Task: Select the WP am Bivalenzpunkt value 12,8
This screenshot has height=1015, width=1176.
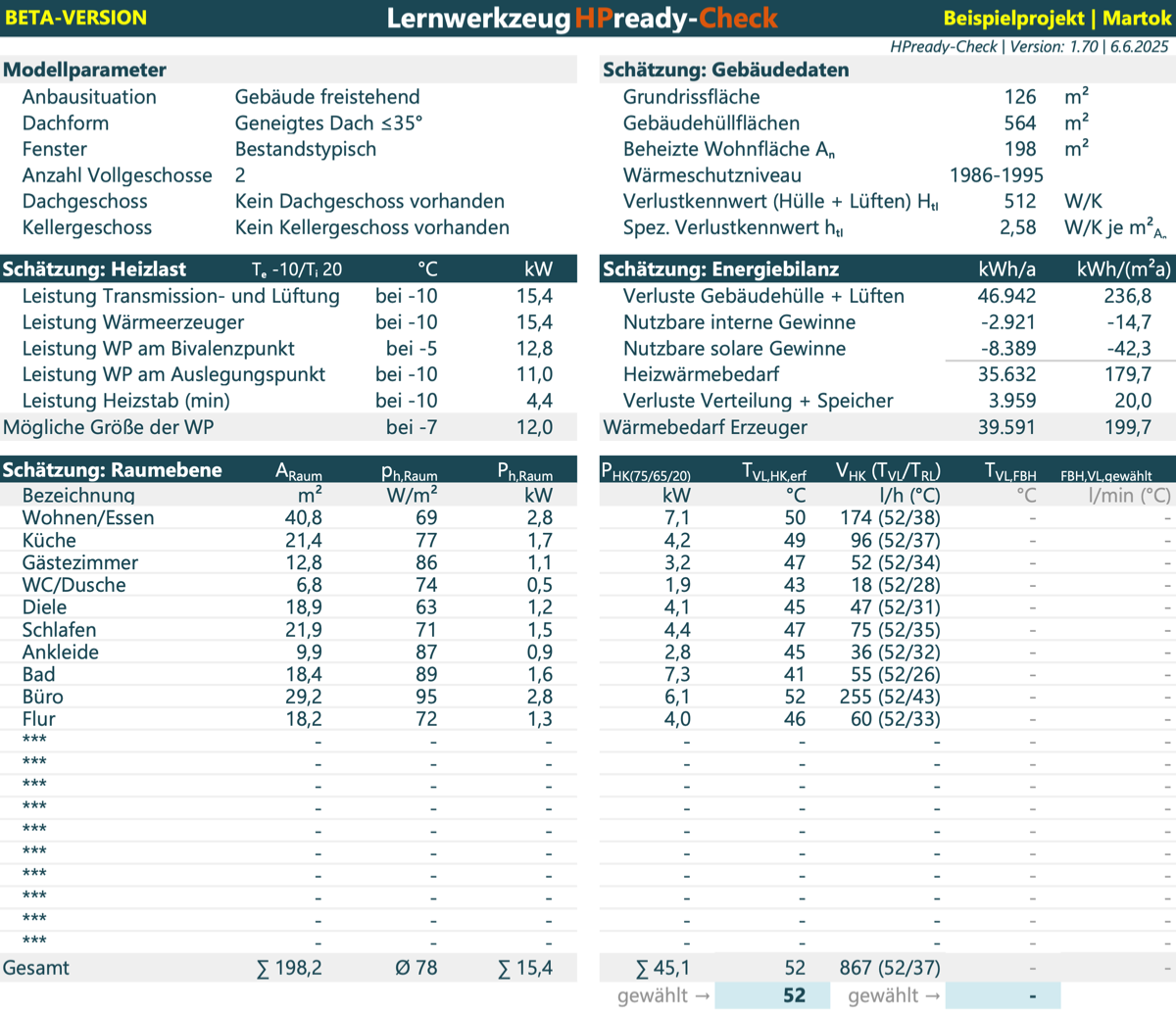Action: pyautogui.click(x=534, y=349)
